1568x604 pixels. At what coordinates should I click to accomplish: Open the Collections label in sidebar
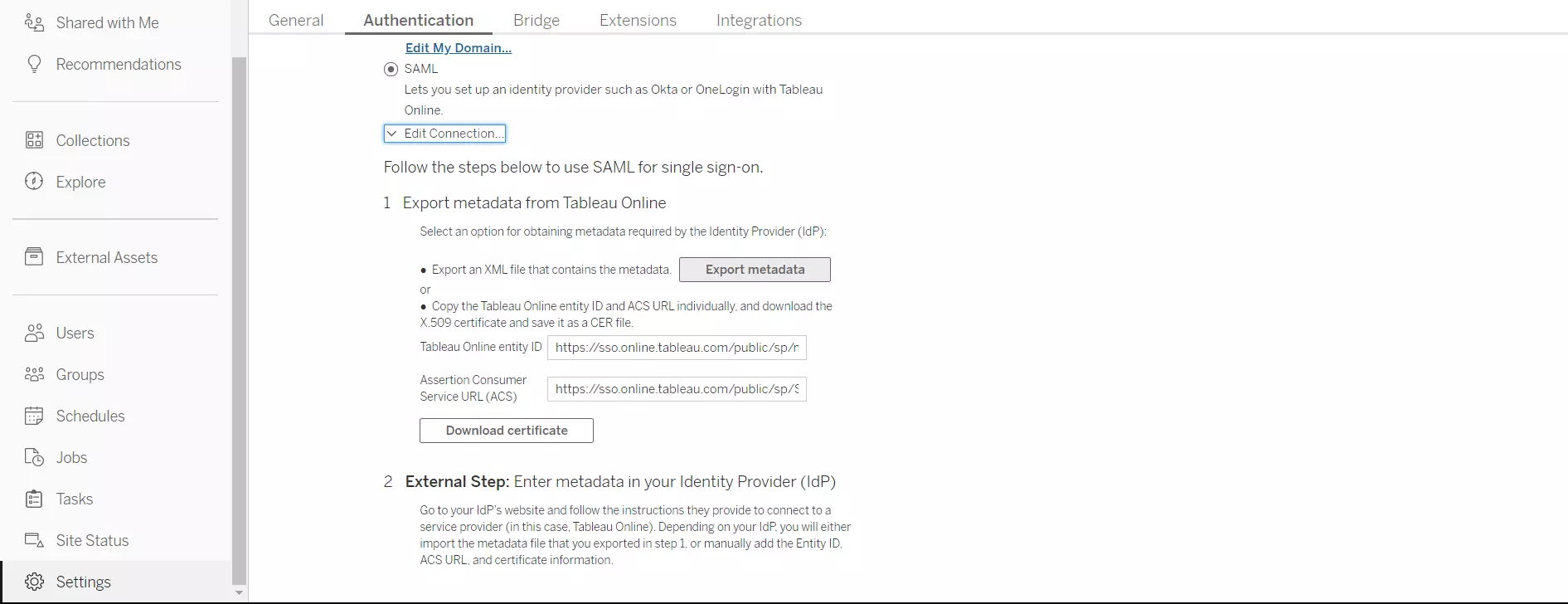coord(93,140)
